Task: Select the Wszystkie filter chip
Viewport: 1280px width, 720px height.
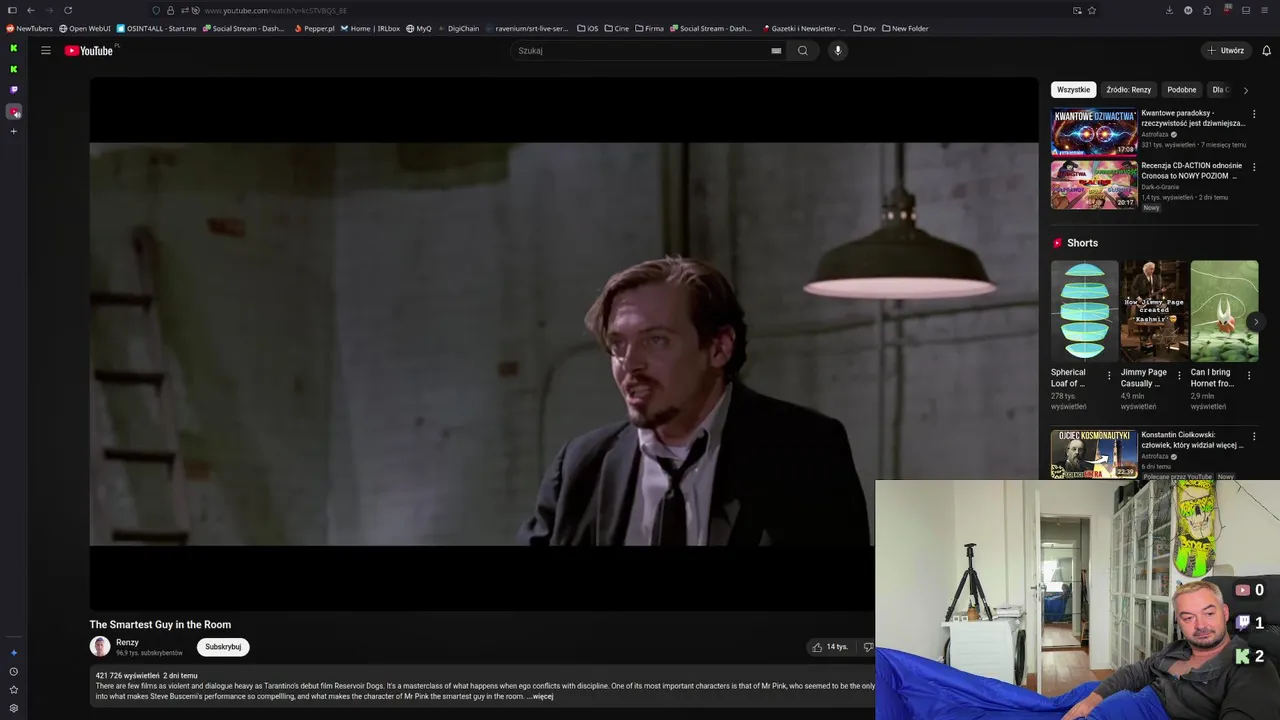Action: coord(1074,90)
